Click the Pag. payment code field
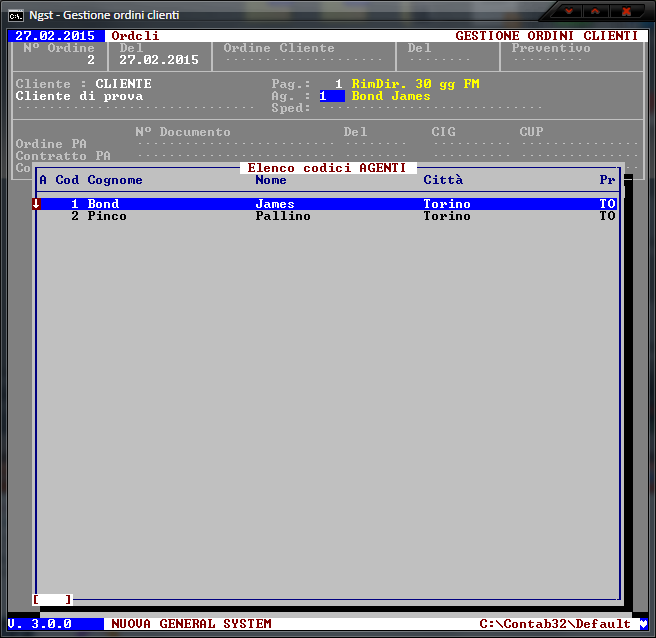Image resolution: width=656 pixels, height=638 pixels. [338, 84]
